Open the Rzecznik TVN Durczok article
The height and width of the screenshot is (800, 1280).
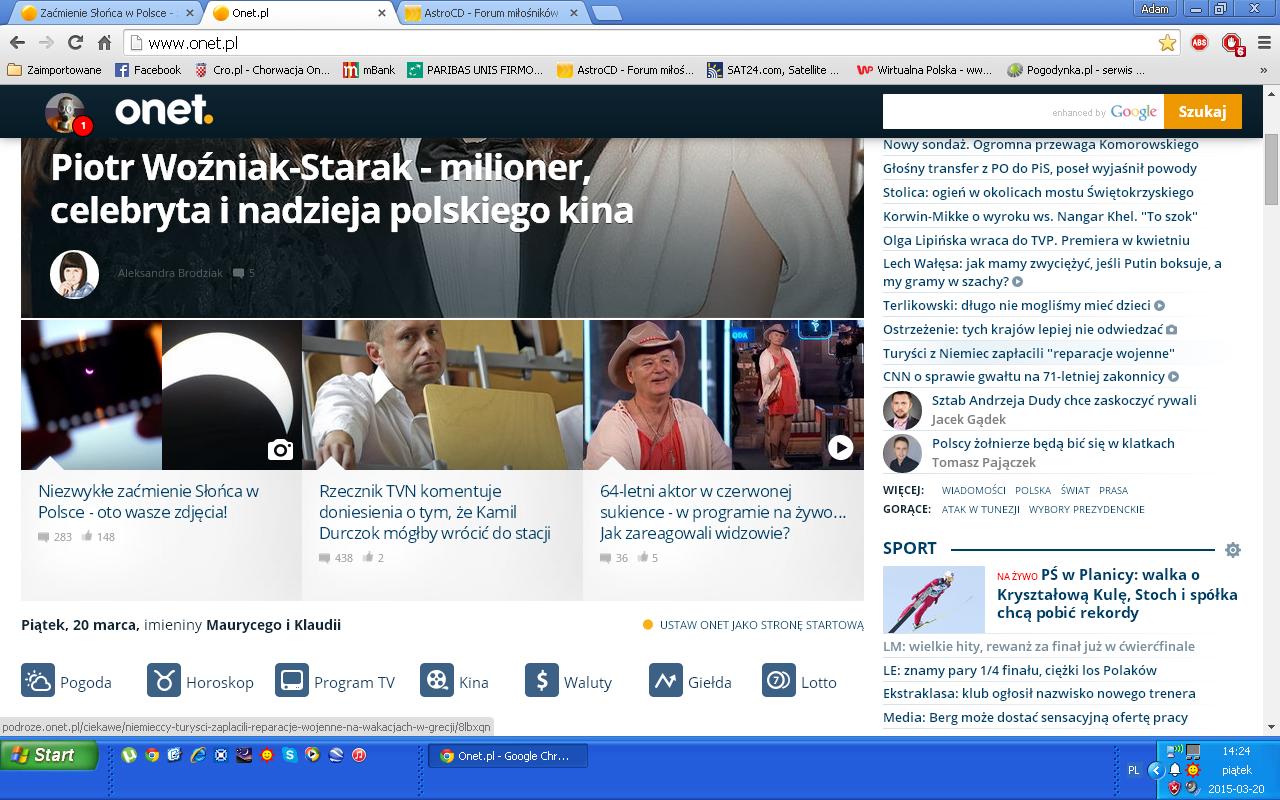(435, 512)
